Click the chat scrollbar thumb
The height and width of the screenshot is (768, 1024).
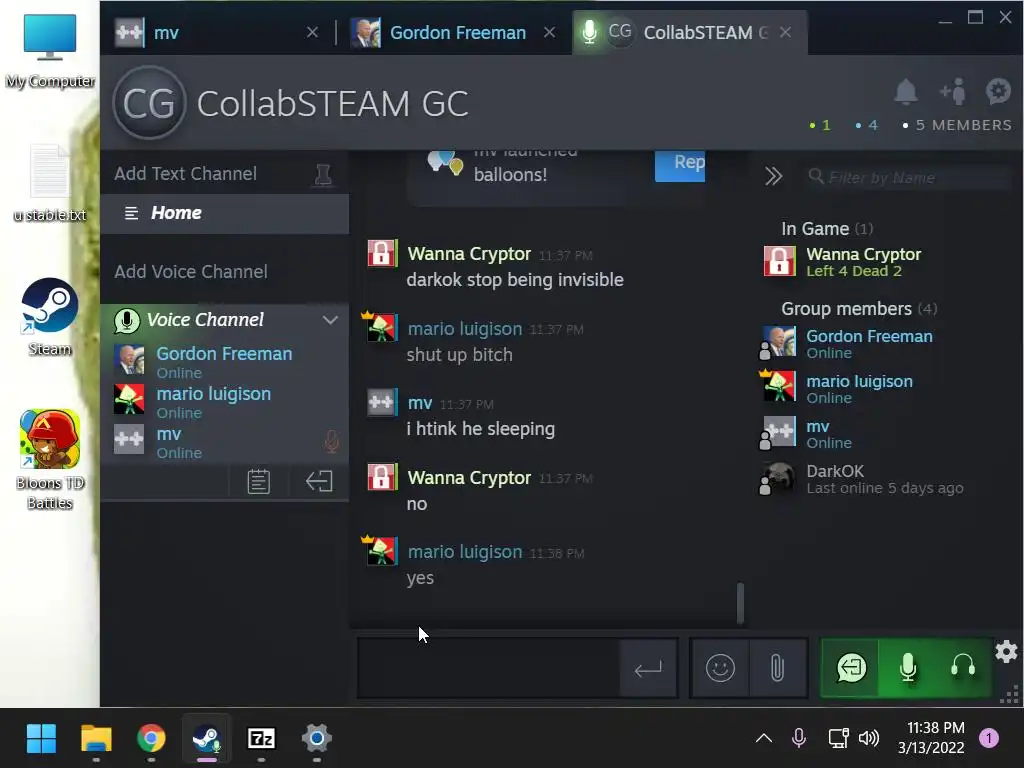[740, 602]
